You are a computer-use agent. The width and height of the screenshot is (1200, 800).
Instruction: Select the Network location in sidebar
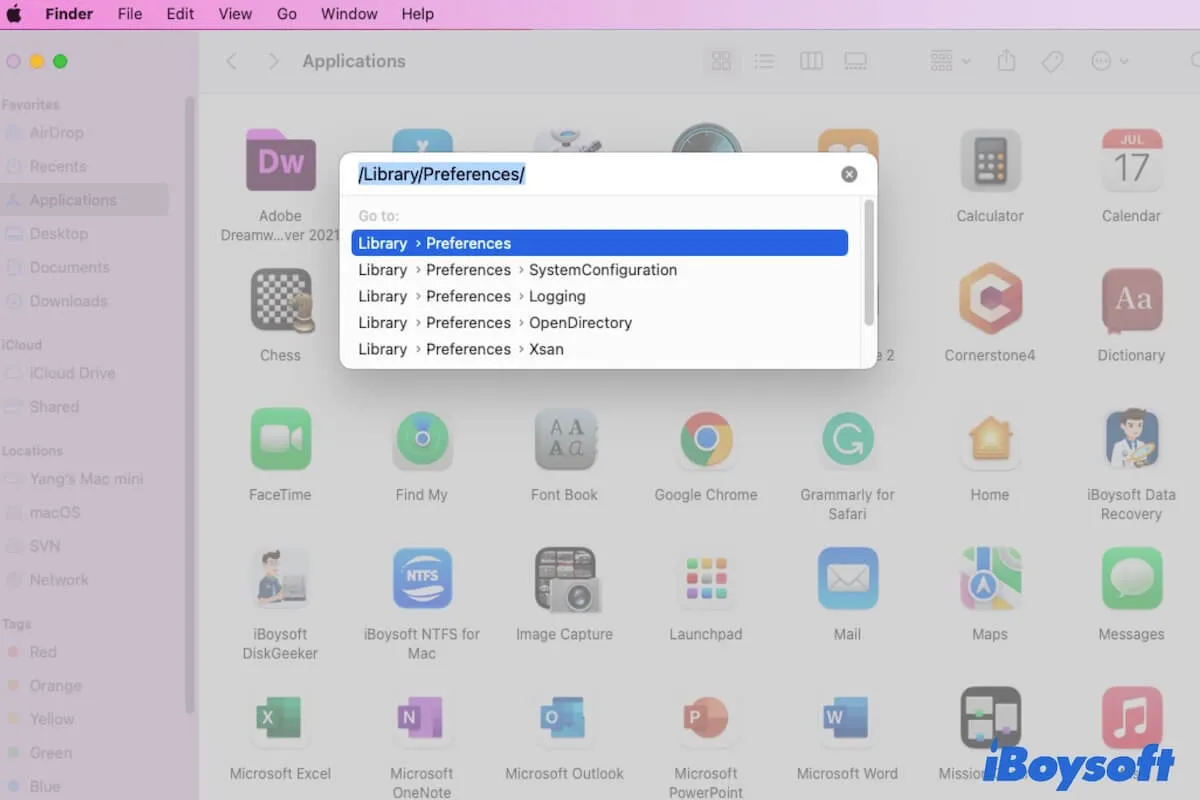pyautogui.click(x=85, y=580)
